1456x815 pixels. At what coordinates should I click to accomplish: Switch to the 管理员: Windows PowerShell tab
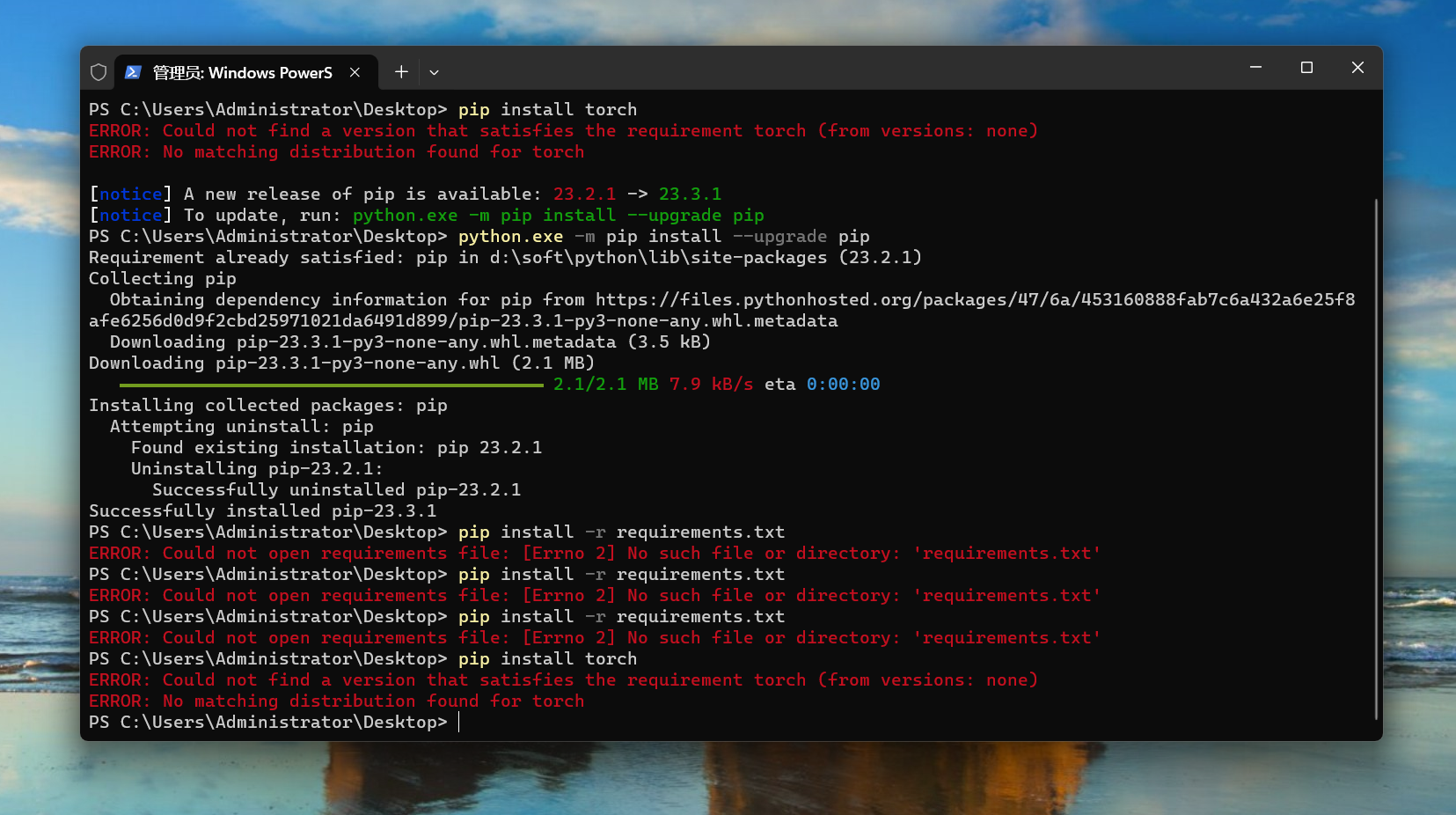(x=242, y=72)
